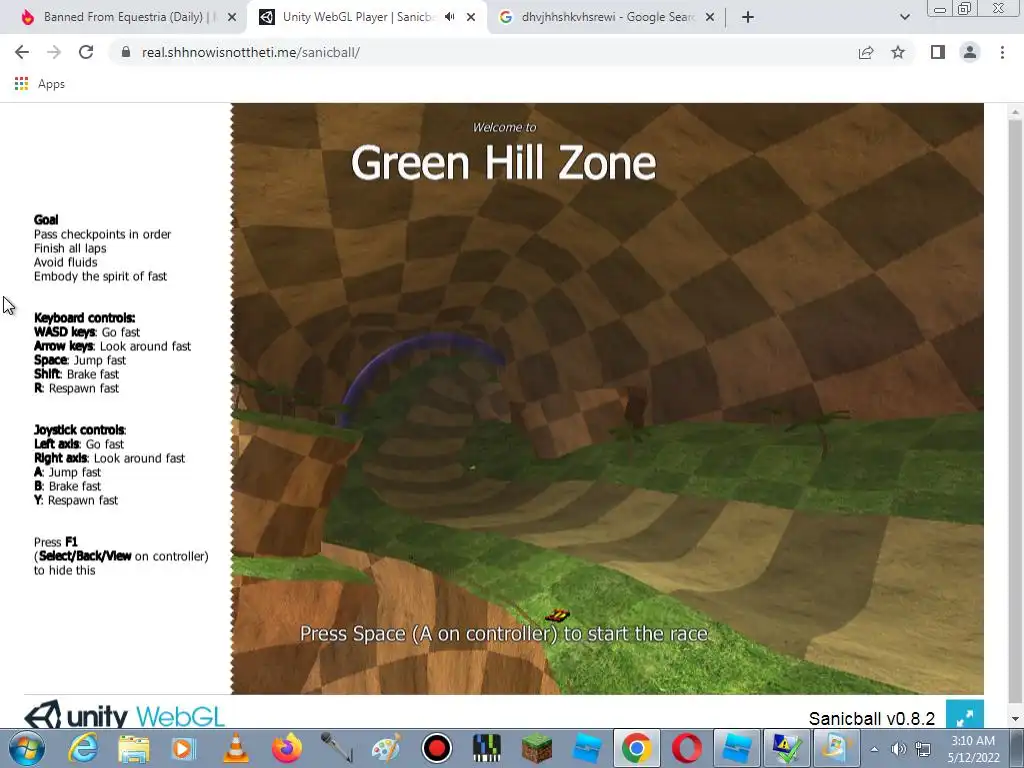1024x768 pixels.
Task: Open the volume speaker tray icon
Action: click(899, 749)
